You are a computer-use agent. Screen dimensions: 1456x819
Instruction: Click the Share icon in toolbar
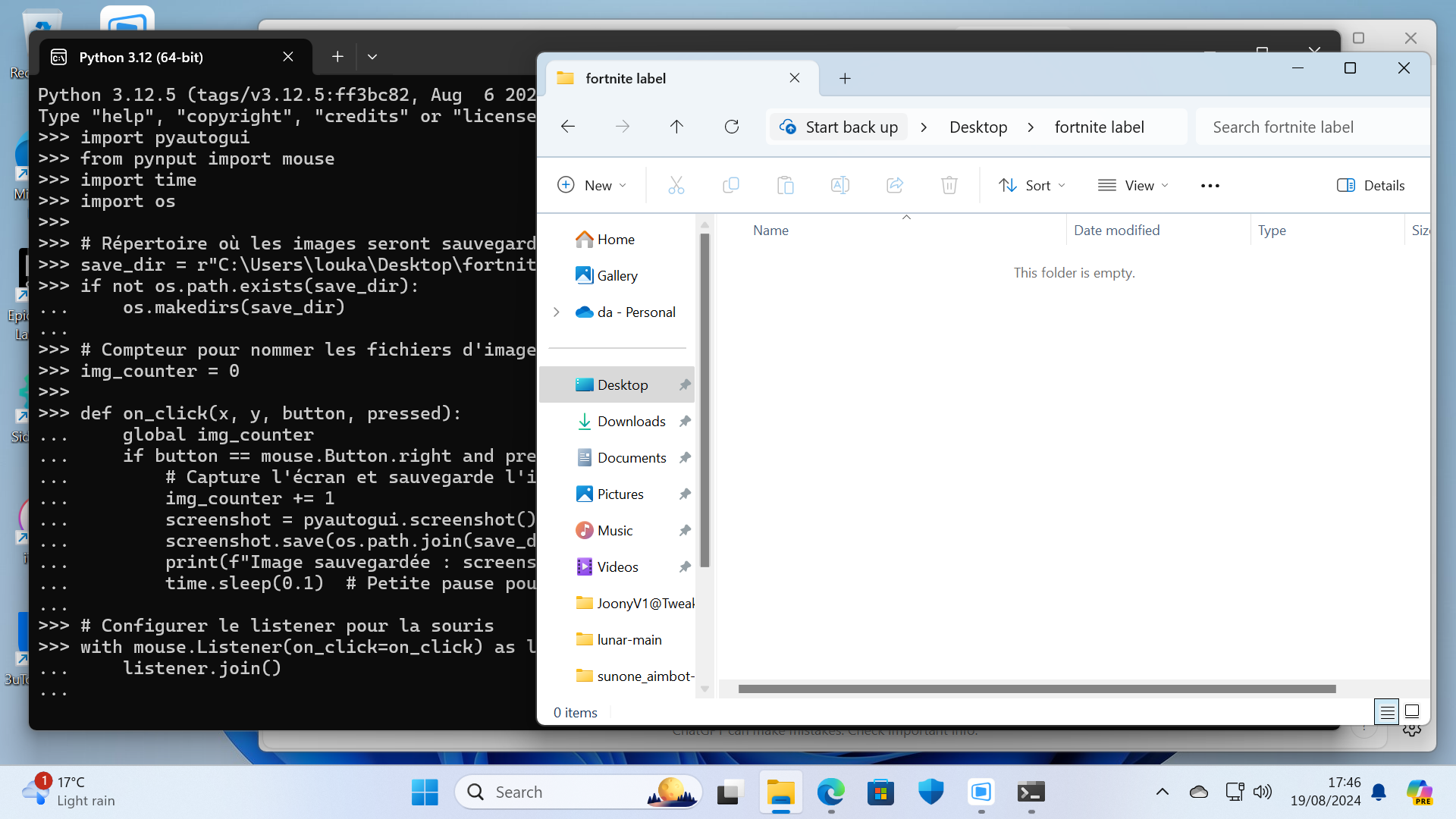[x=894, y=185]
